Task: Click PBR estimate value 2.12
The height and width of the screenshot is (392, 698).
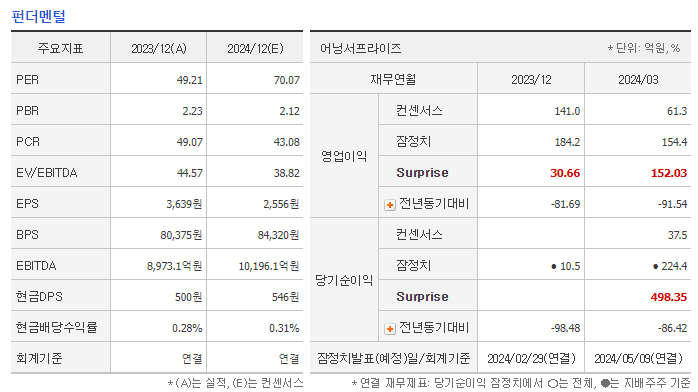Action: click(289, 111)
